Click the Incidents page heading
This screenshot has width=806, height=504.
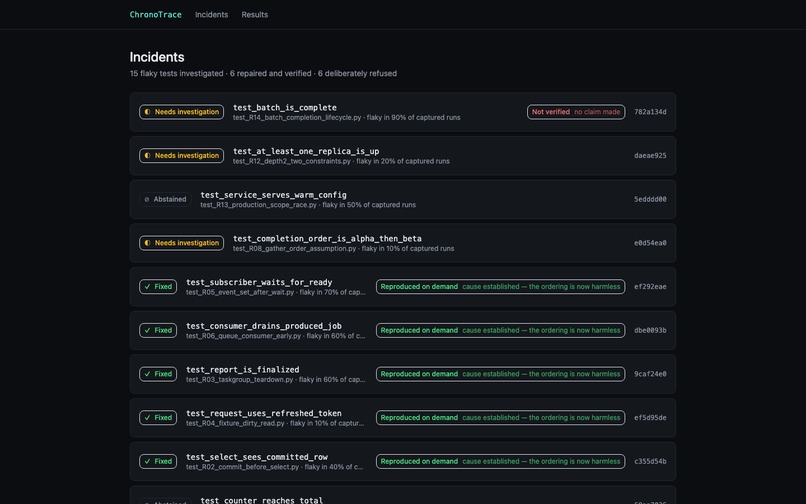click(157, 57)
